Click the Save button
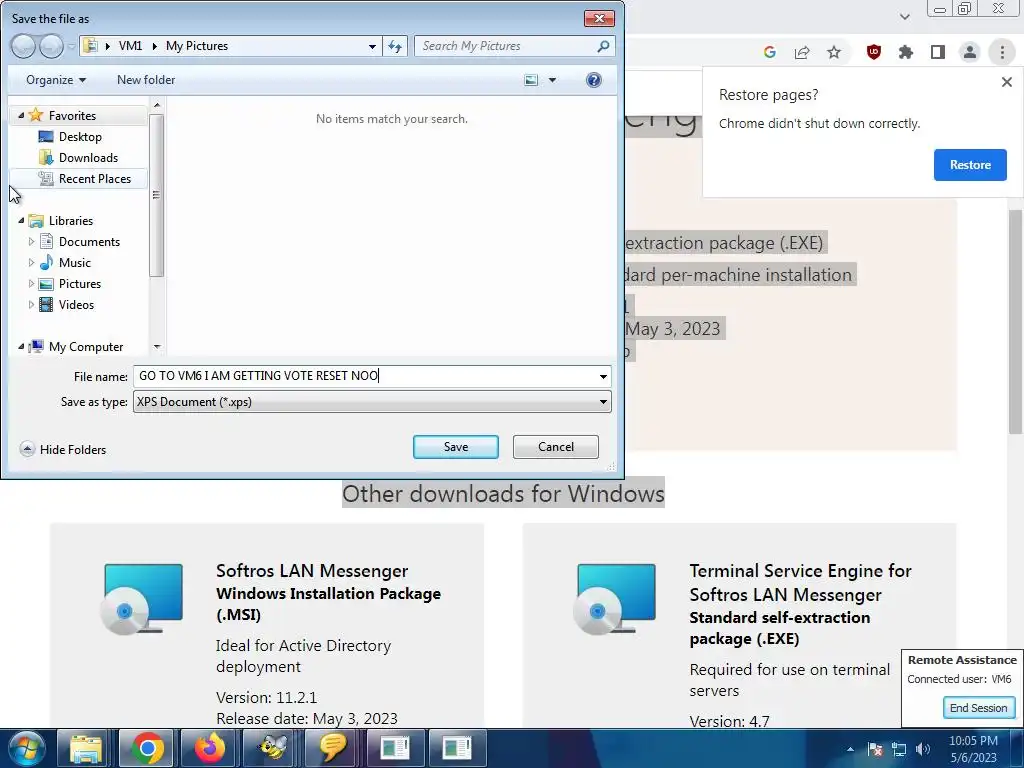The image size is (1024, 768). pos(456,447)
